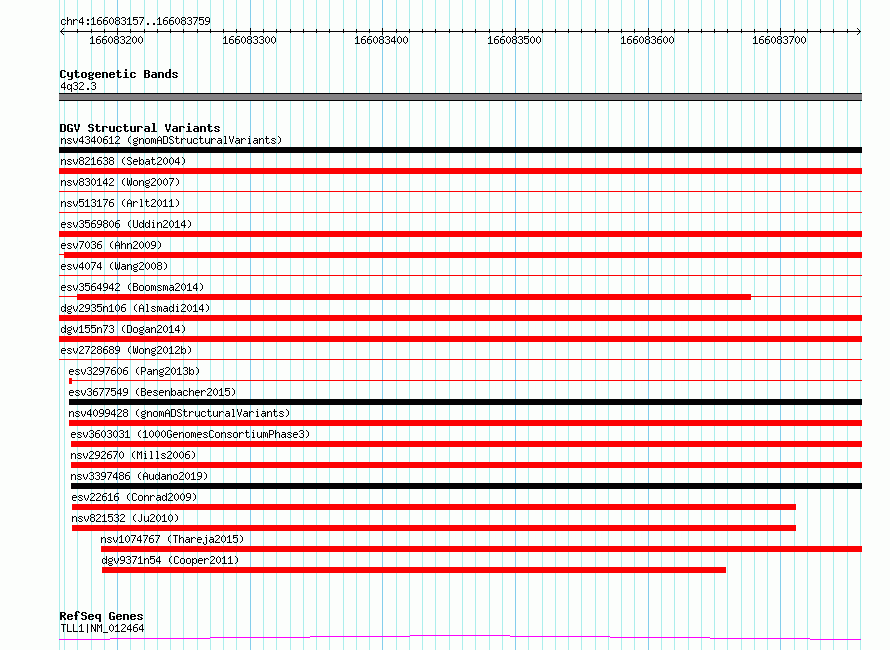Open the RefSeq Genes track title

click(x=101, y=616)
